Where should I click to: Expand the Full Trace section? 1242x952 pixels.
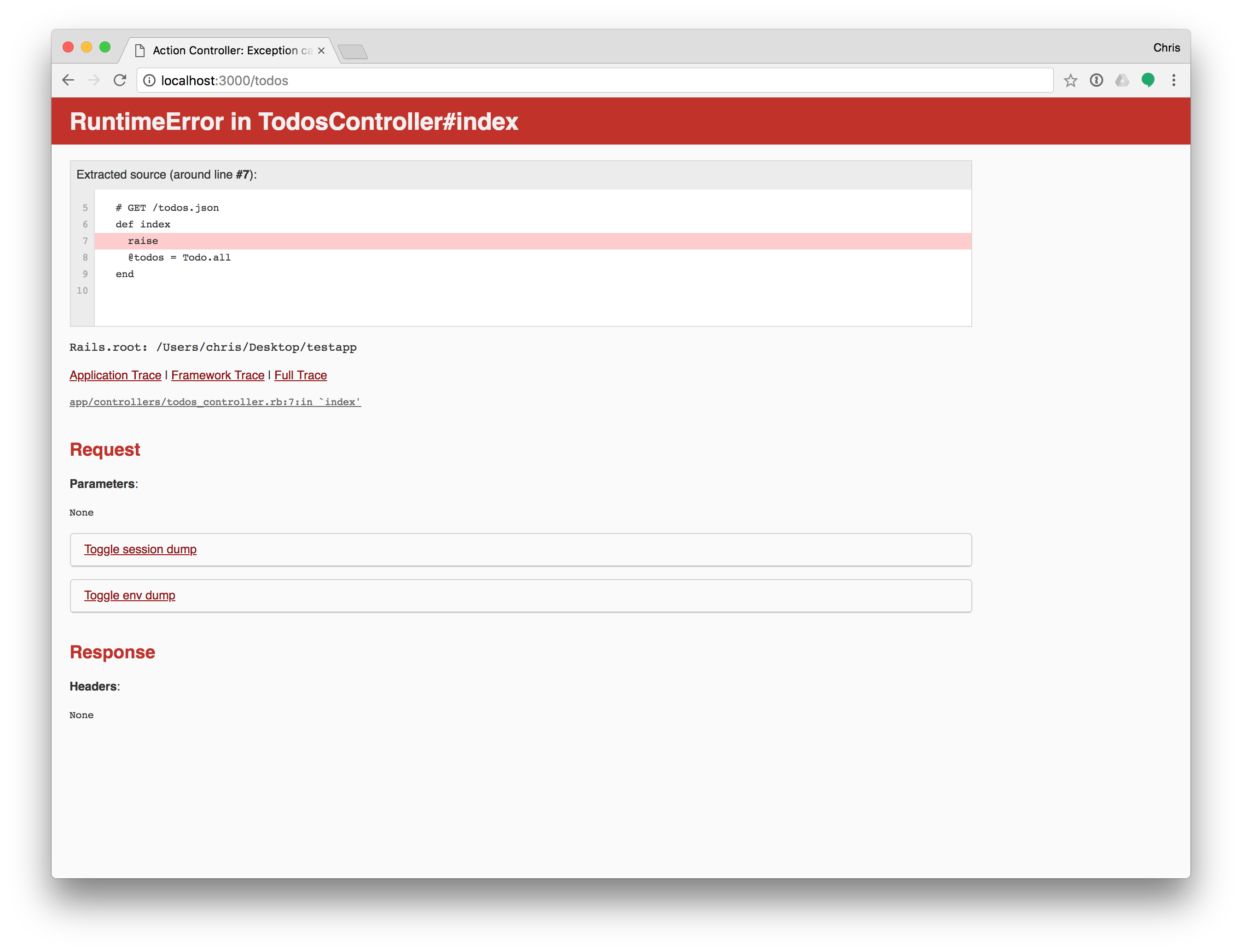tap(300, 375)
